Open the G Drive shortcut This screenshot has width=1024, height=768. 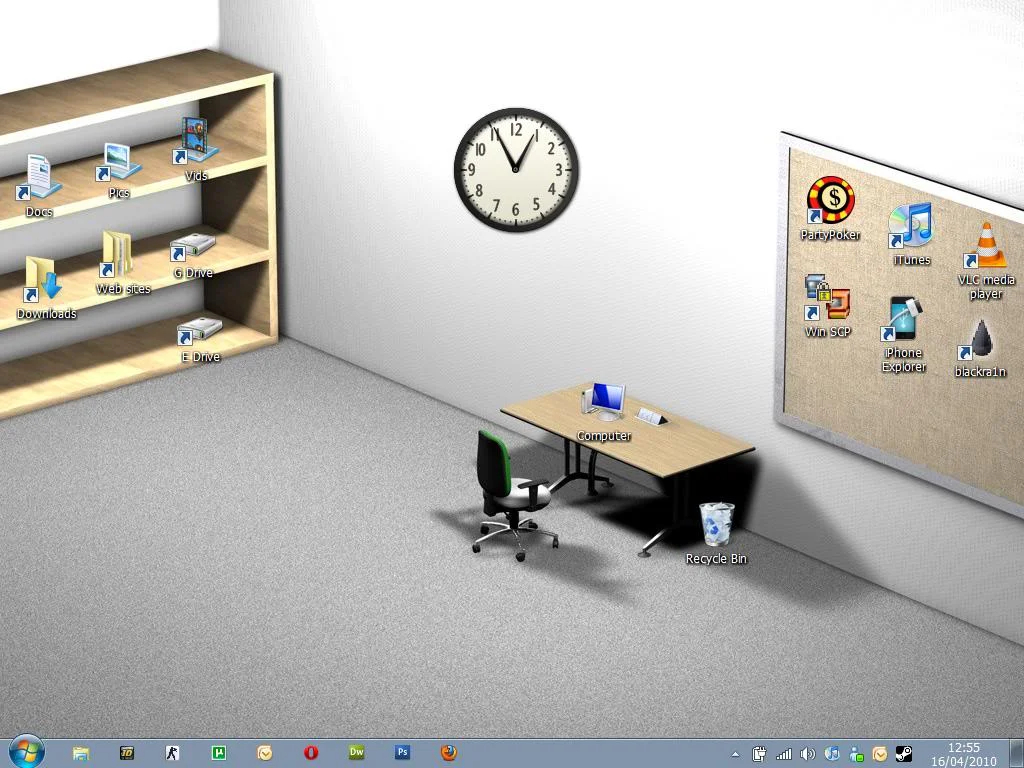(193, 255)
